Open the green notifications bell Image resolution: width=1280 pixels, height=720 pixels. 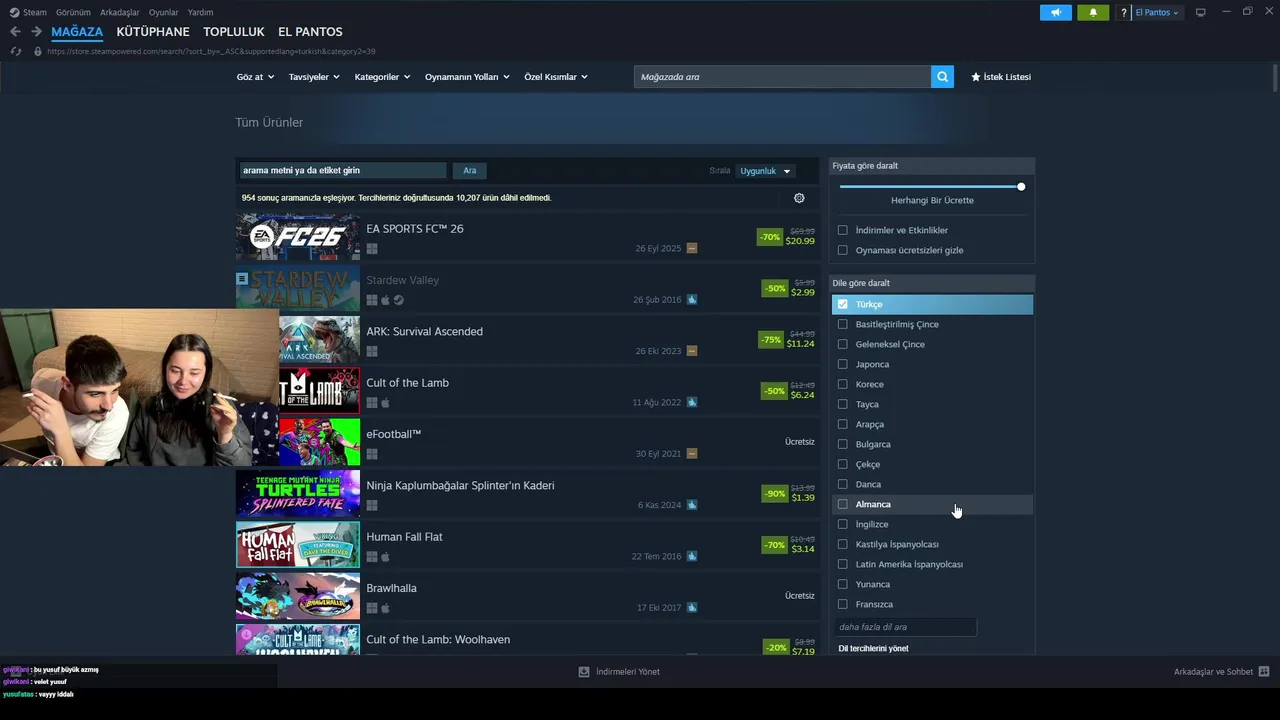(x=1093, y=12)
